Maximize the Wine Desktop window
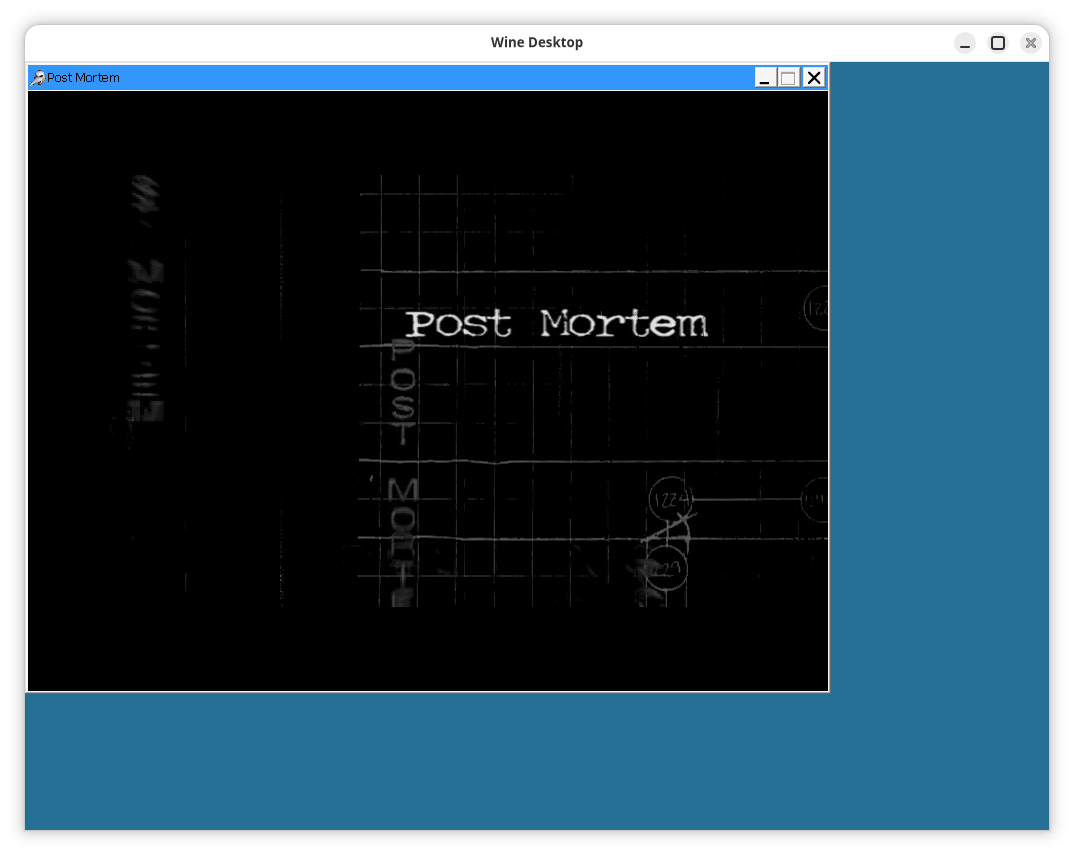The height and width of the screenshot is (855, 1074). 997,43
